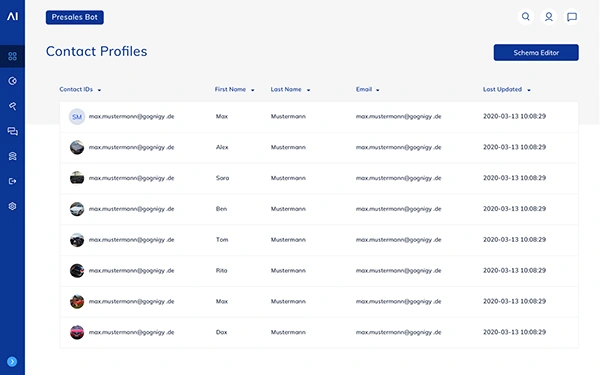This screenshot has width=600, height=375.
Task: Open the user profile icon
Action: pos(549,17)
